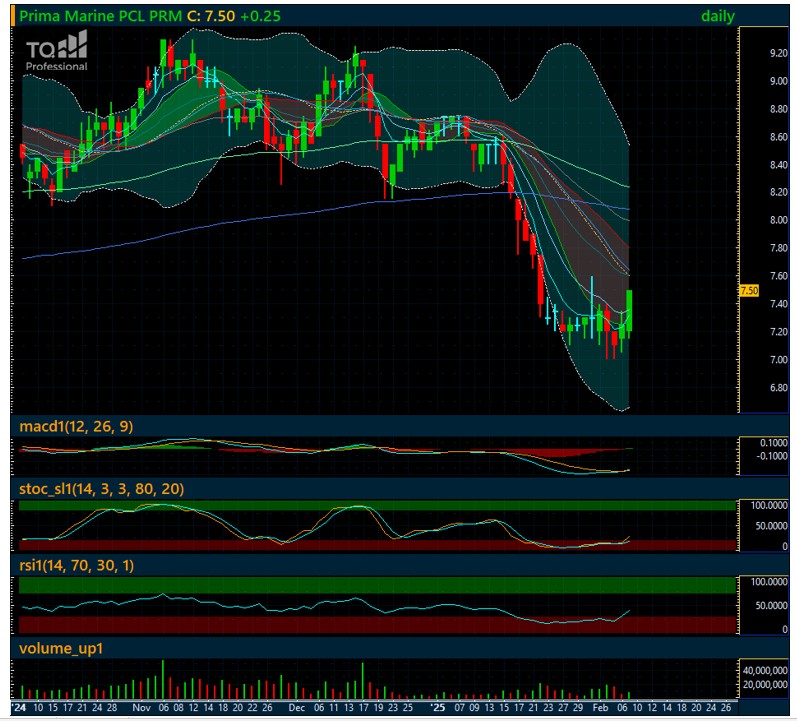
Task: Click the 'Dec' date axis label
Action: (296, 707)
